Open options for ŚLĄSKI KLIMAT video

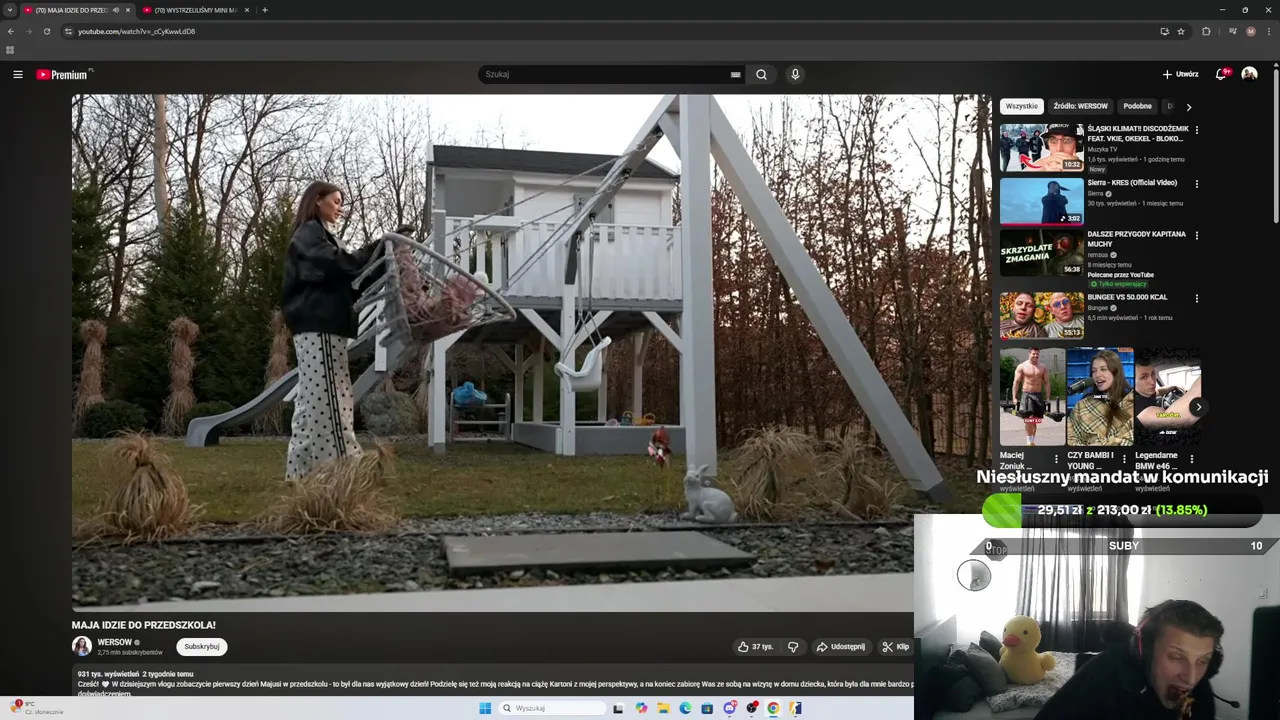pos(1196,130)
